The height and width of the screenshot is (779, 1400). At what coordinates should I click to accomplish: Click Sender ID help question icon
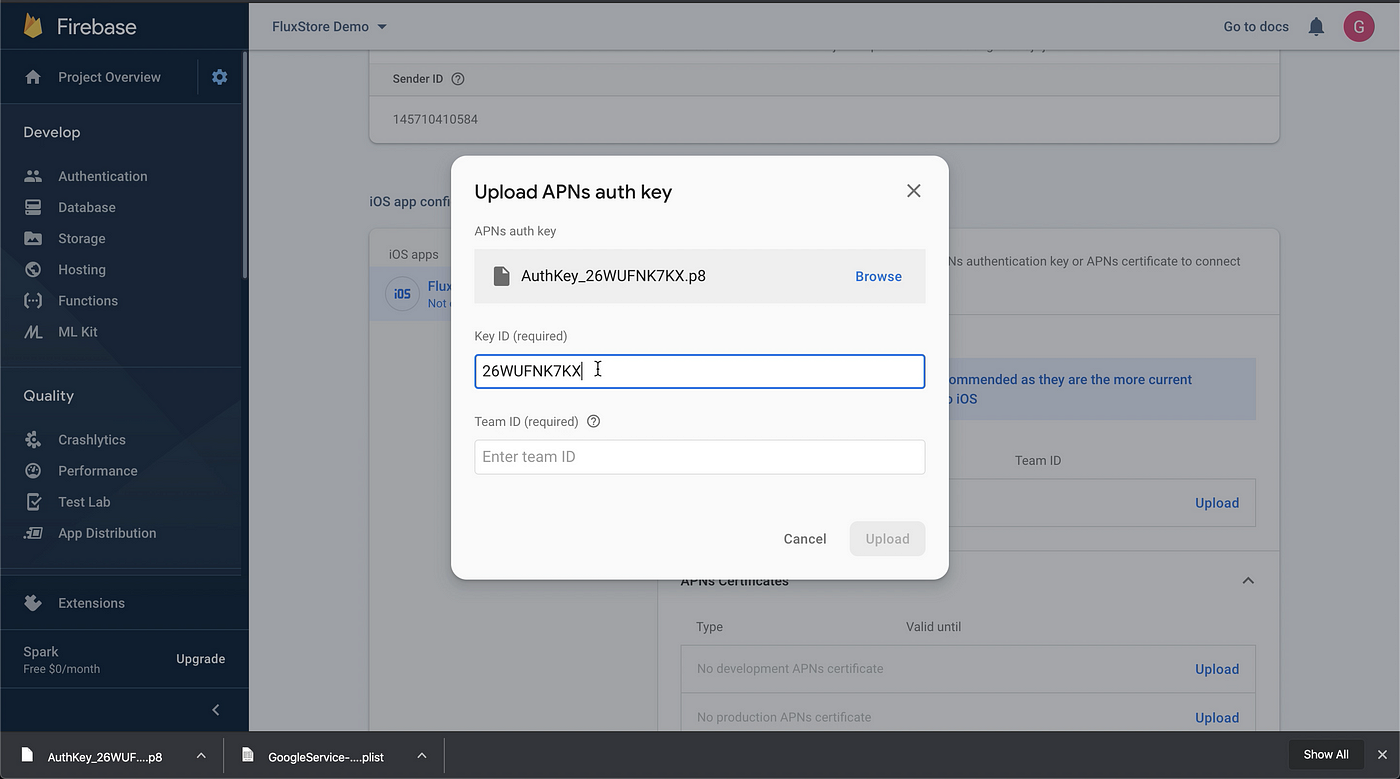[458, 79]
